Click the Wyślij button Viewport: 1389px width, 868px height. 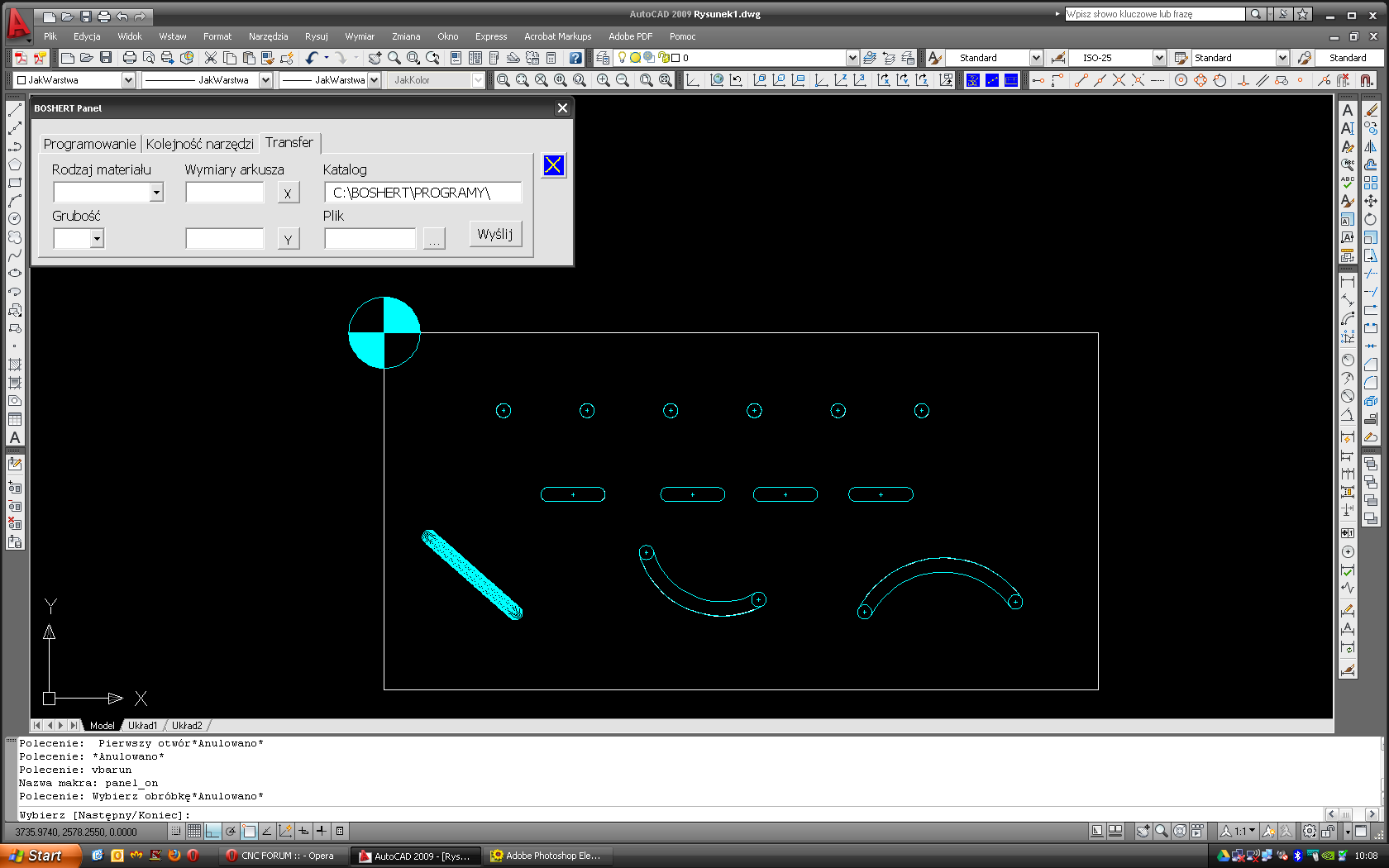(x=495, y=234)
